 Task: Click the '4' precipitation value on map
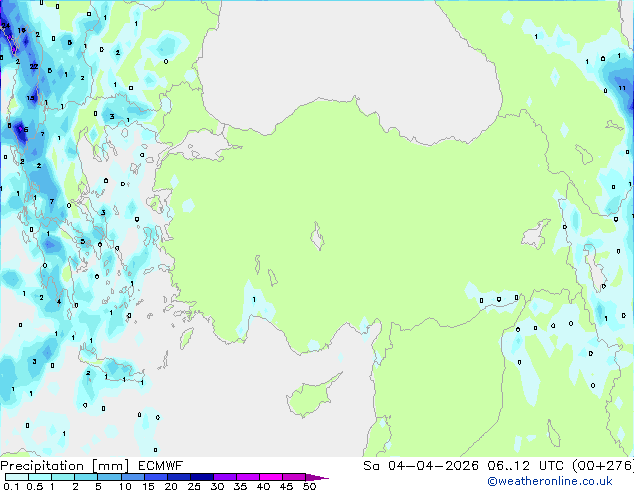pyautogui.click(x=59, y=302)
